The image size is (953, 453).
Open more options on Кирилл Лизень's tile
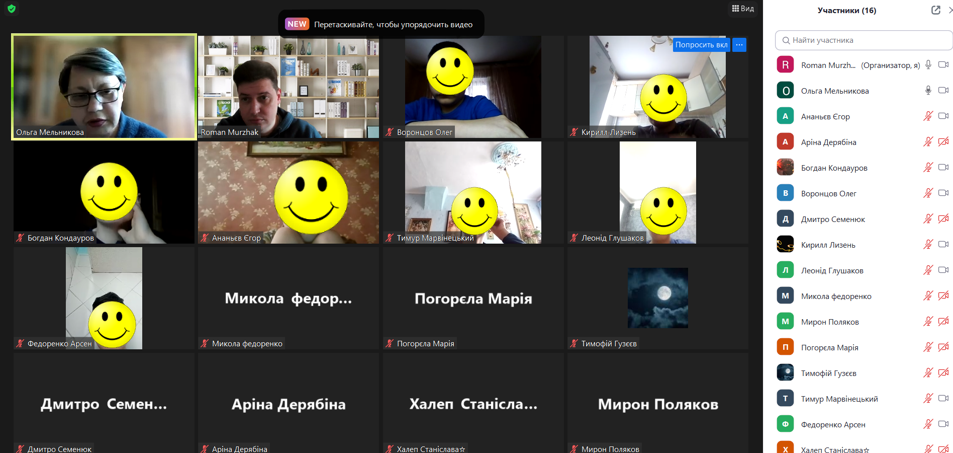coord(739,45)
